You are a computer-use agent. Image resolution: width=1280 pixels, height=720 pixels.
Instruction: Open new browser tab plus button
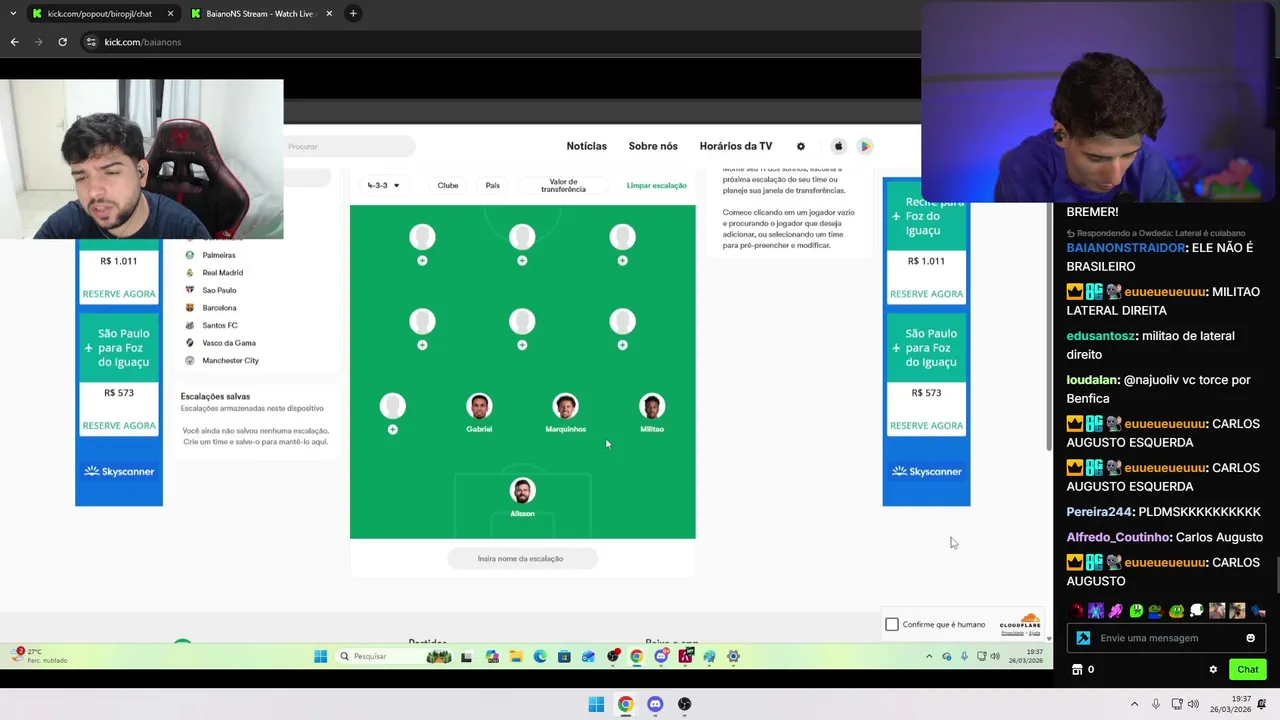coord(353,14)
